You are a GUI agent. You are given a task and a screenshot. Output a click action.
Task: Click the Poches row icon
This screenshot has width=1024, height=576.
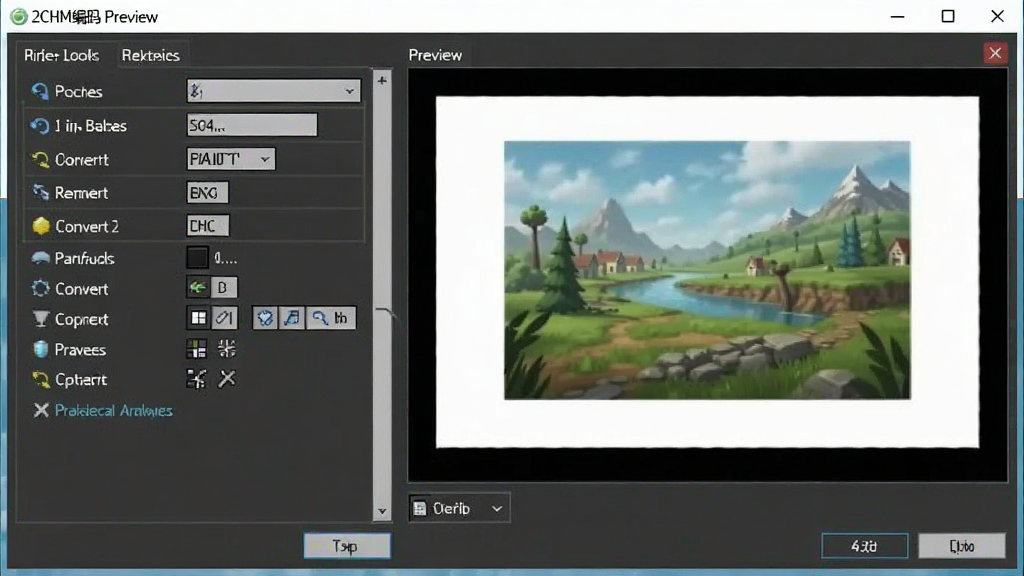pos(40,91)
